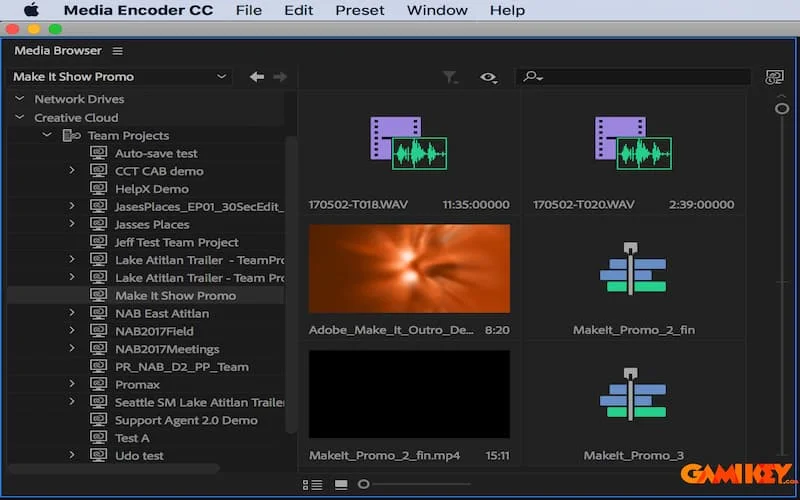The image size is (800, 500).
Task: Open the Media Encoder CC menu
Action: (138, 10)
